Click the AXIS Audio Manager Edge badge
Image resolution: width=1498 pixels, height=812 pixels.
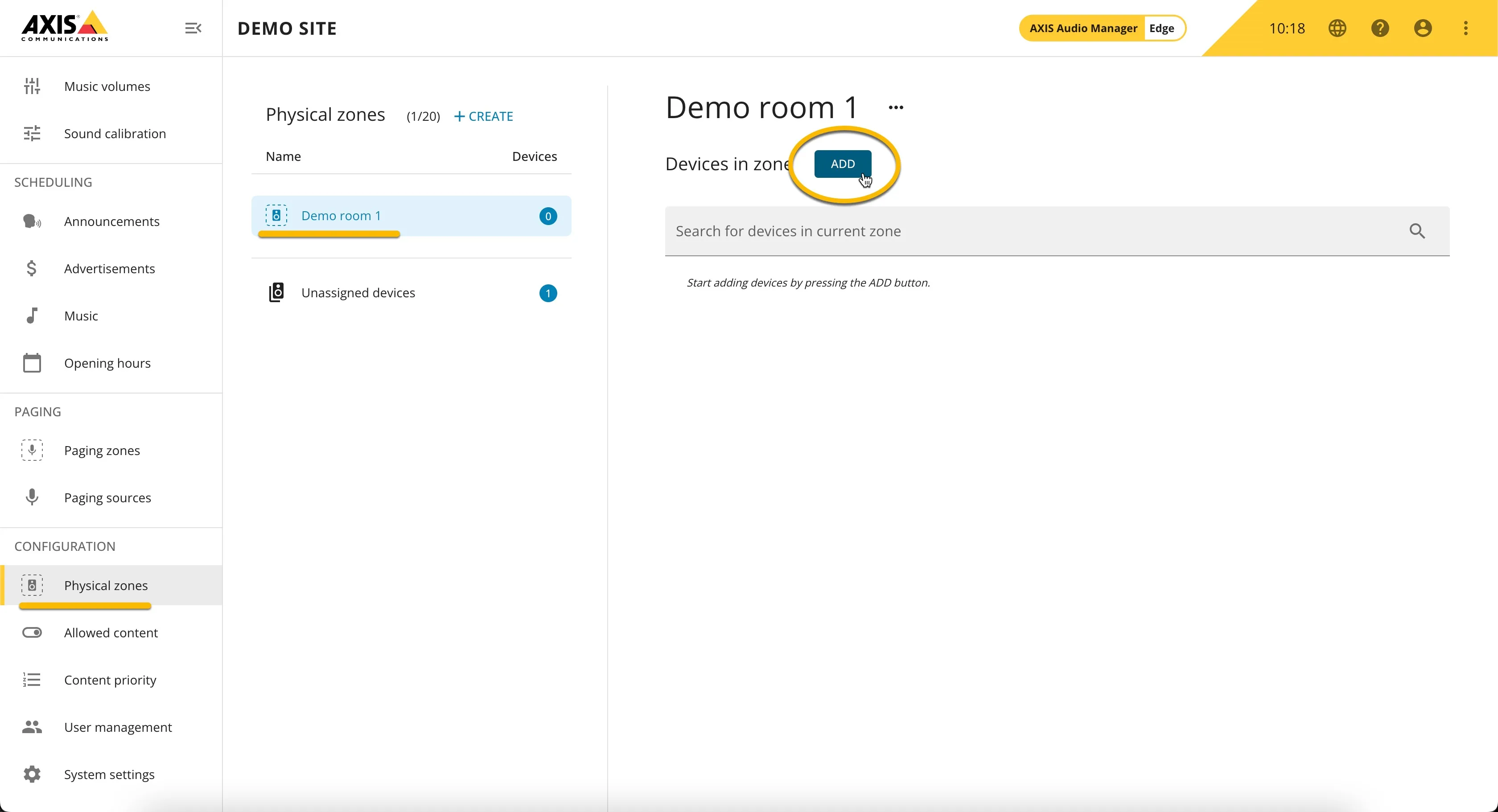(x=1102, y=28)
